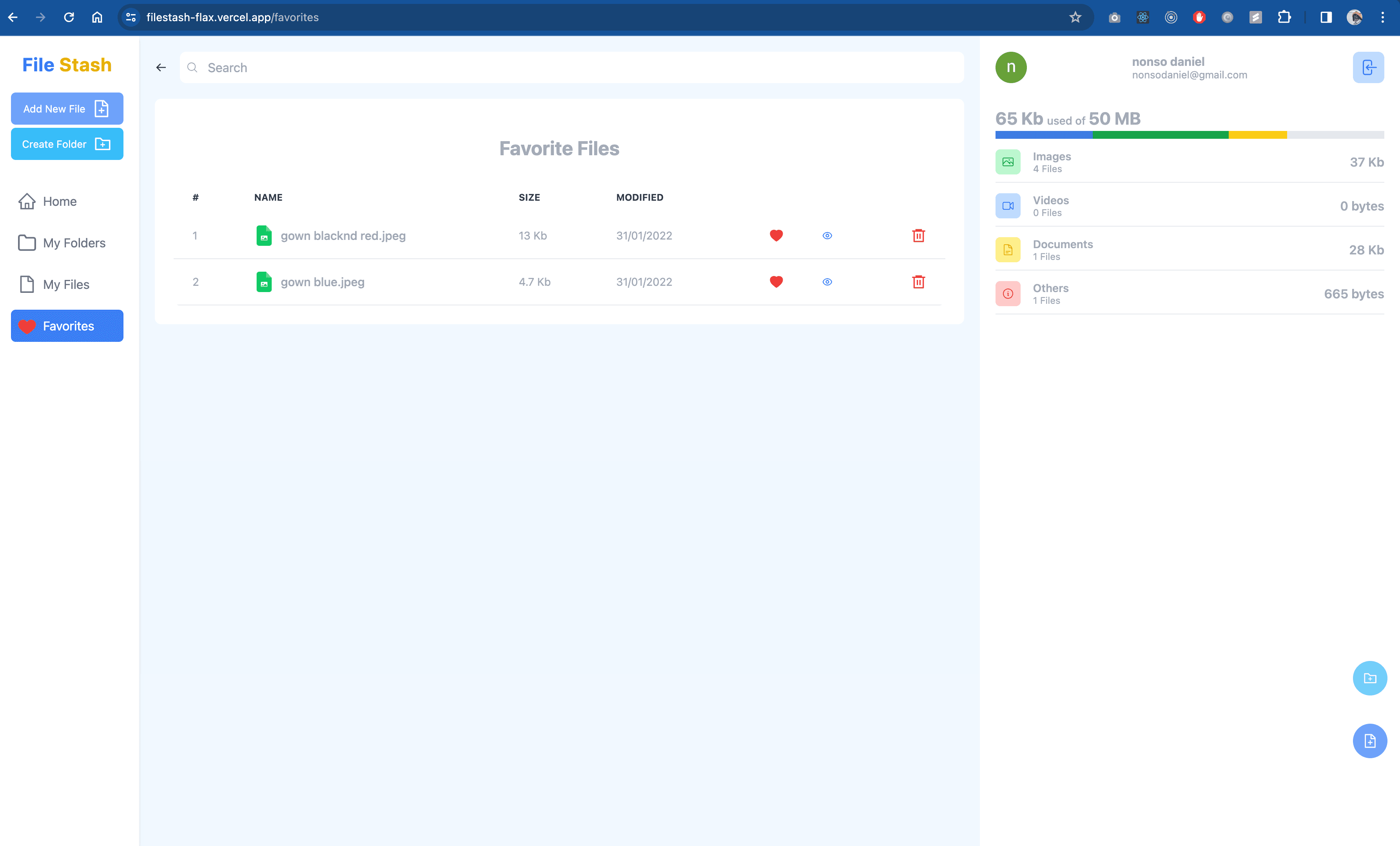Go to My Folders section
Viewport: 1400px width, 846px height.
[74, 243]
